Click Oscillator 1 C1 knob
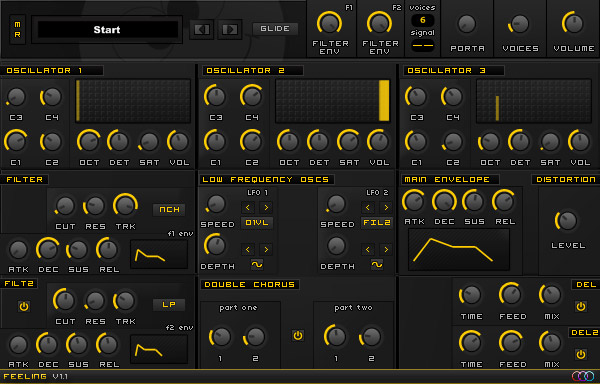This screenshot has width=600, height=384. (16, 142)
